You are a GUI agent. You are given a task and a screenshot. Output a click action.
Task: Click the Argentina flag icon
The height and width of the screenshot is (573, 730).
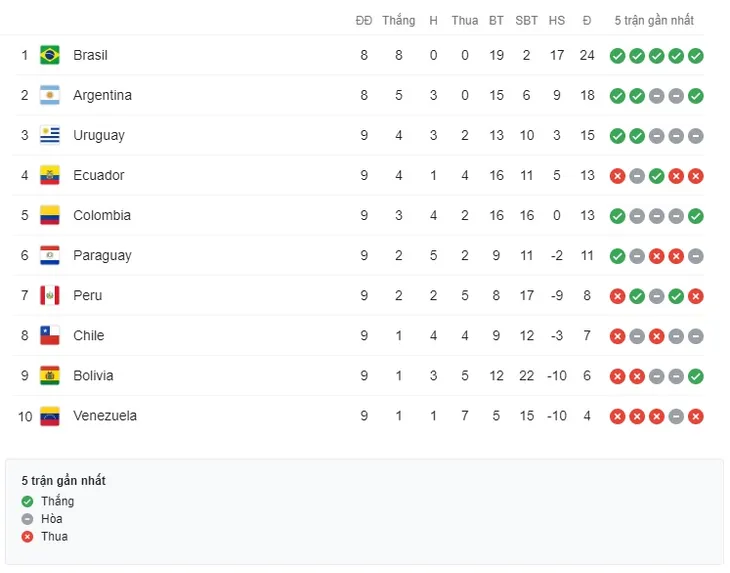click(50, 95)
